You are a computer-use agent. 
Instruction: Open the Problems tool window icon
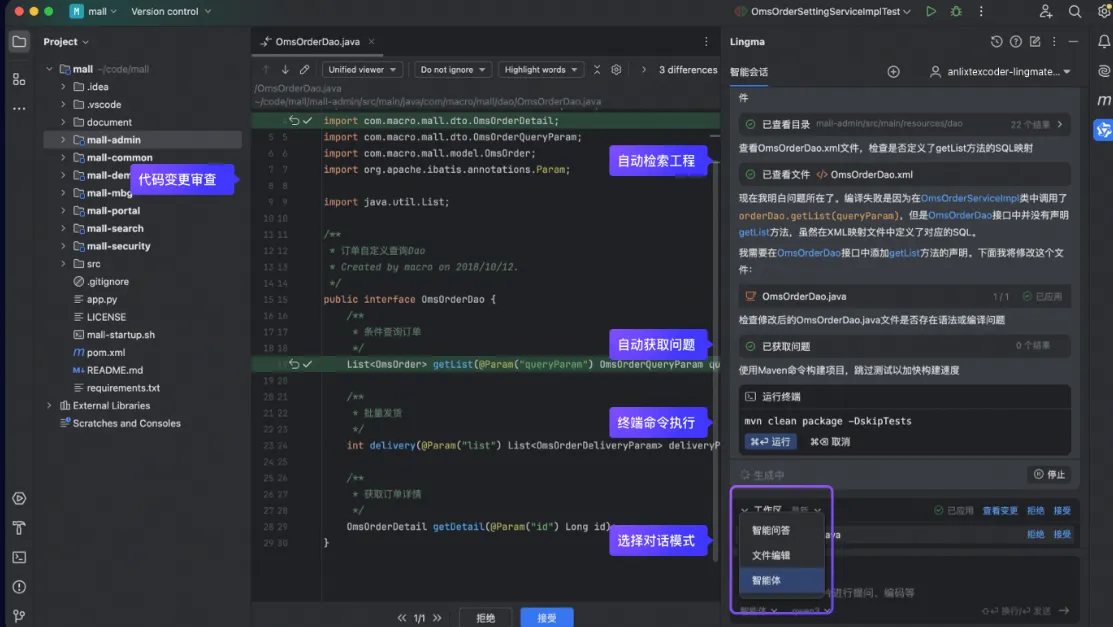(x=19, y=587)
